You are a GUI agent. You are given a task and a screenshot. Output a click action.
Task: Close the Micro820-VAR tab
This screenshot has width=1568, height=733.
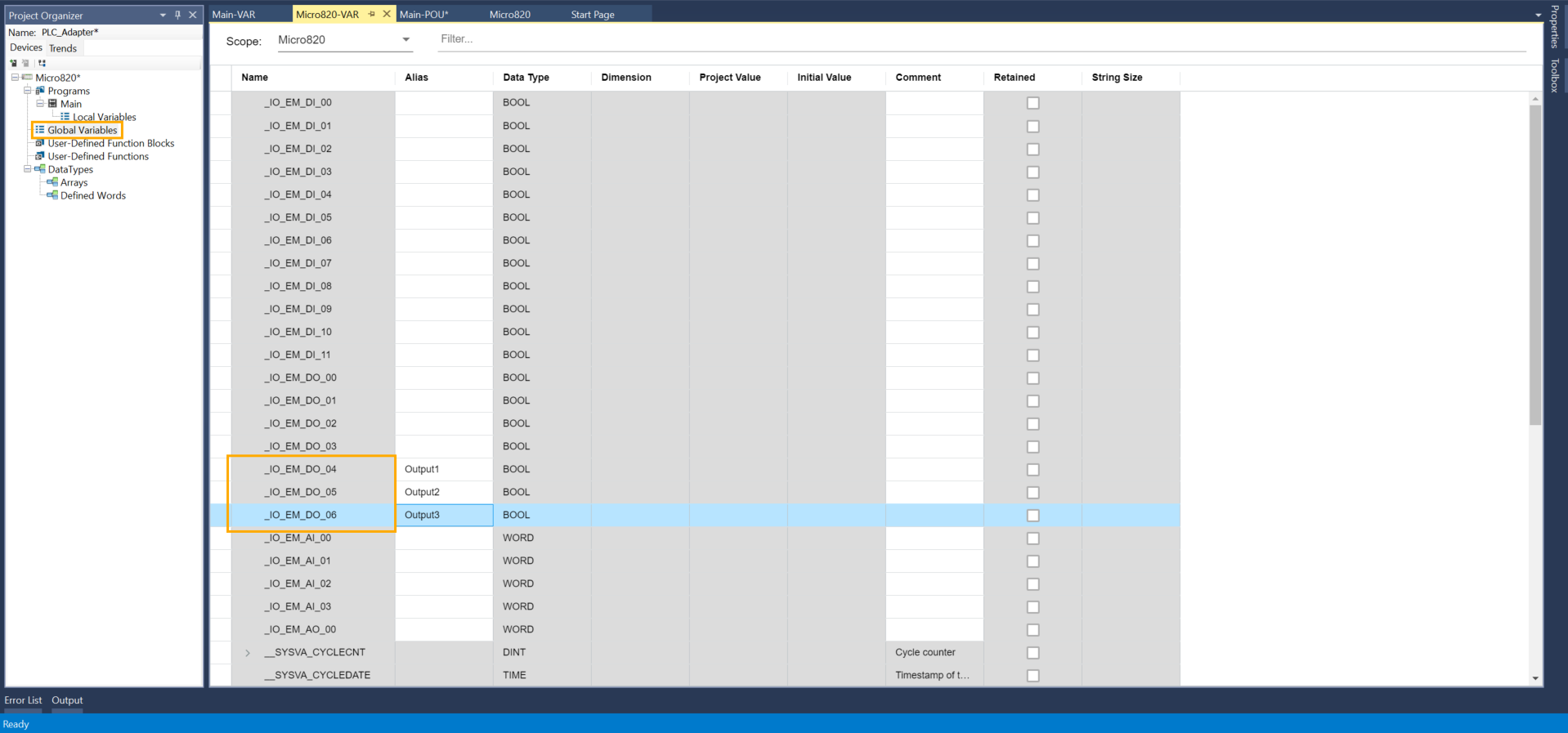click(x=387, y=14)
